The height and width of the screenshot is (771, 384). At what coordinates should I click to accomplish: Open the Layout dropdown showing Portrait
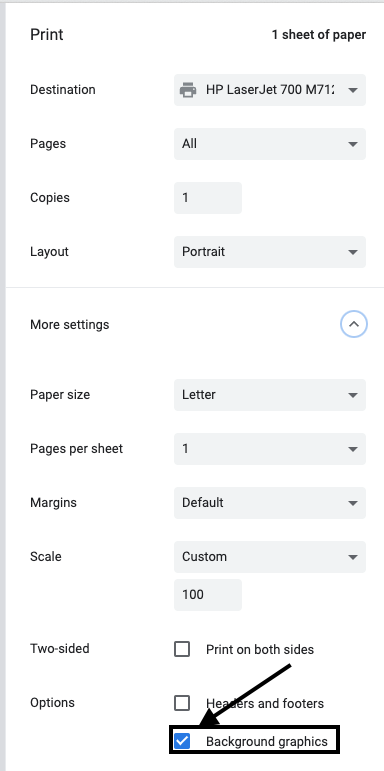[x=270, y=252]
